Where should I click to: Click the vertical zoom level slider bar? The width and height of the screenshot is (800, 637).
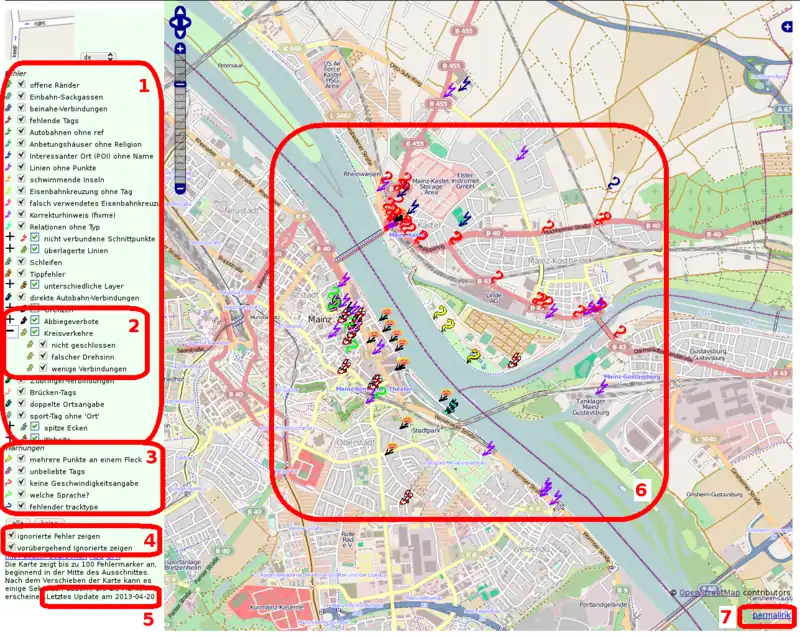180,120
